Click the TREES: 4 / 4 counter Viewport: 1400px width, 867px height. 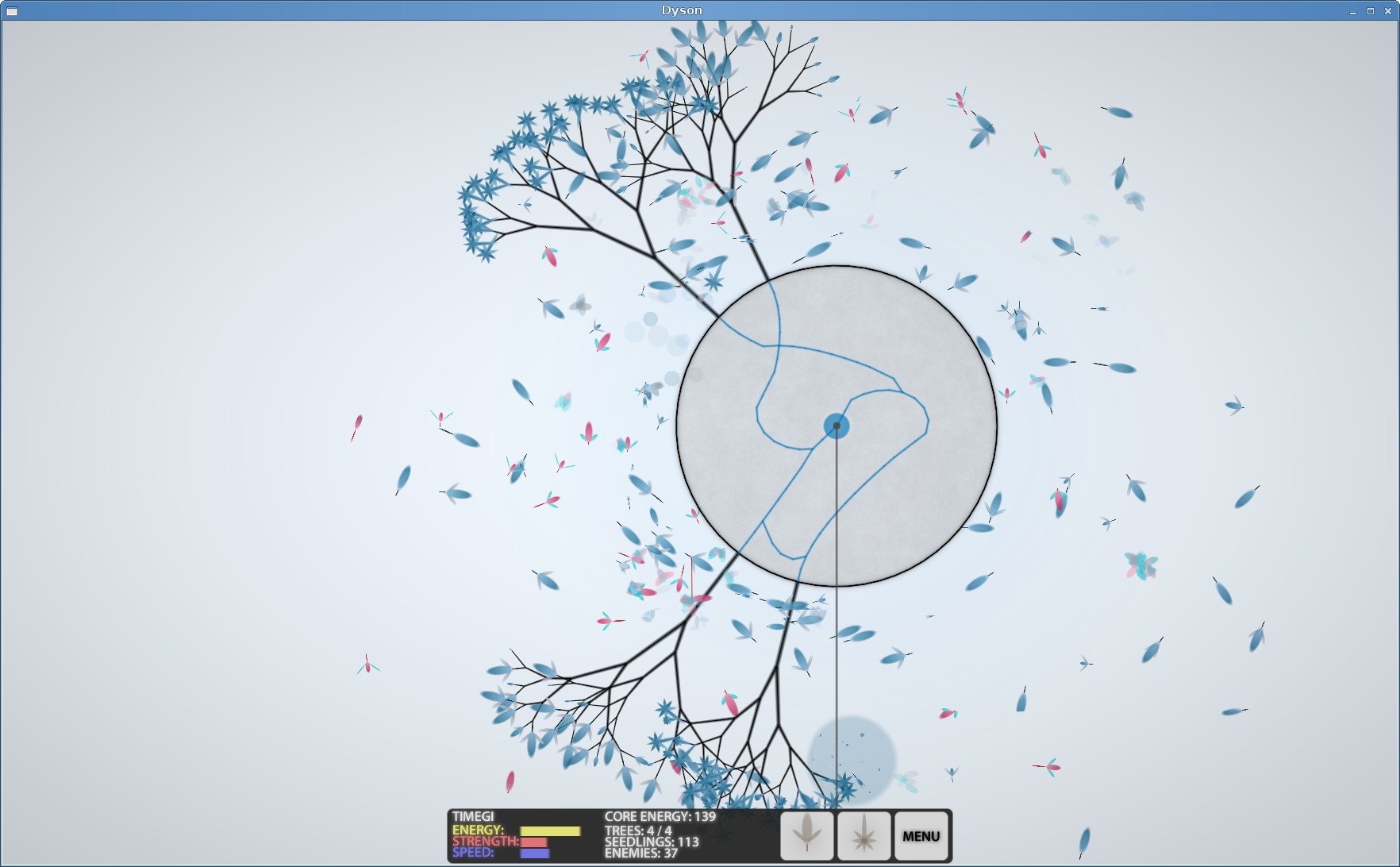pyautogui.click(x=638, y=830)
